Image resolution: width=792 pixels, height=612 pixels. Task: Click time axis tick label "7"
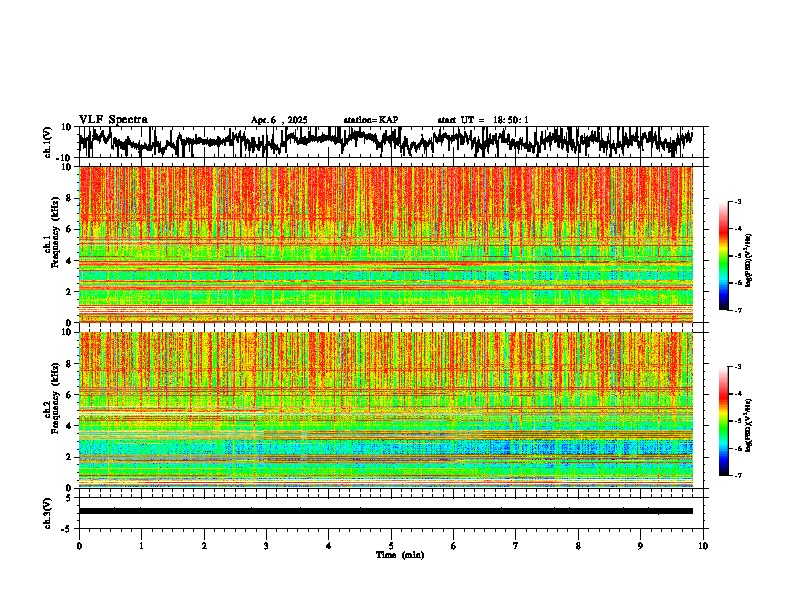[516, 546]
